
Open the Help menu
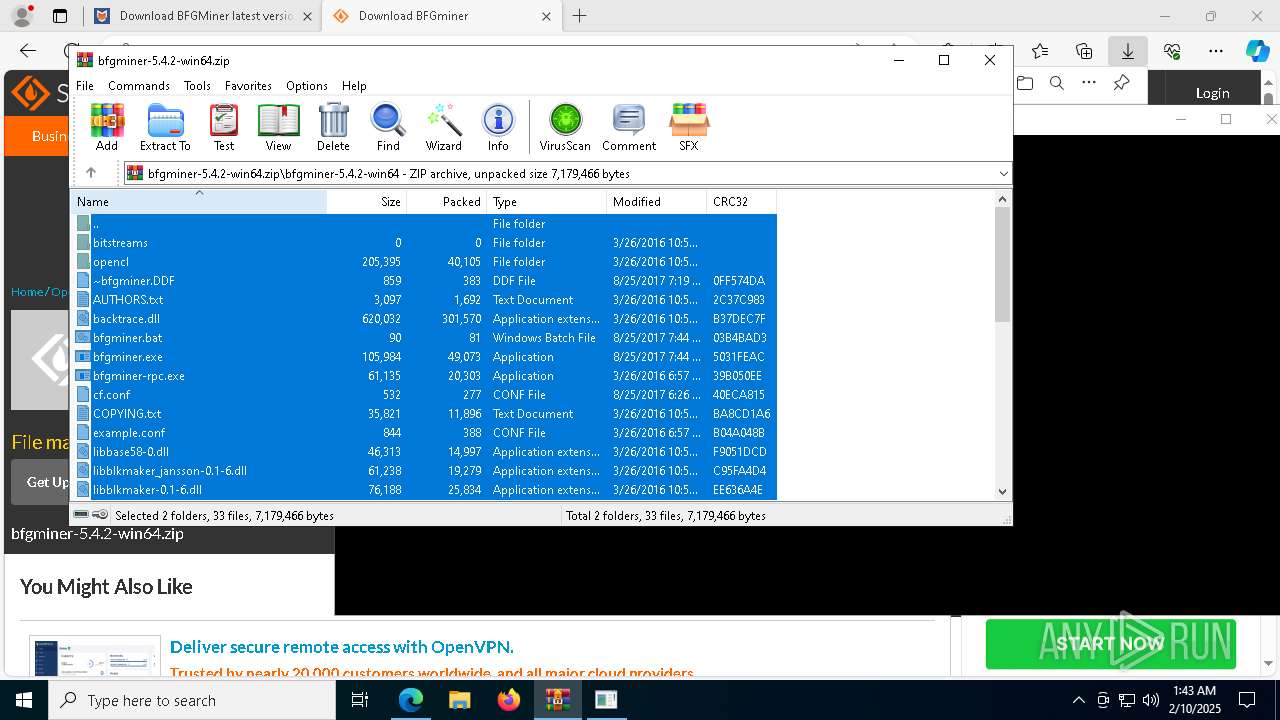[x=354, y=86]
